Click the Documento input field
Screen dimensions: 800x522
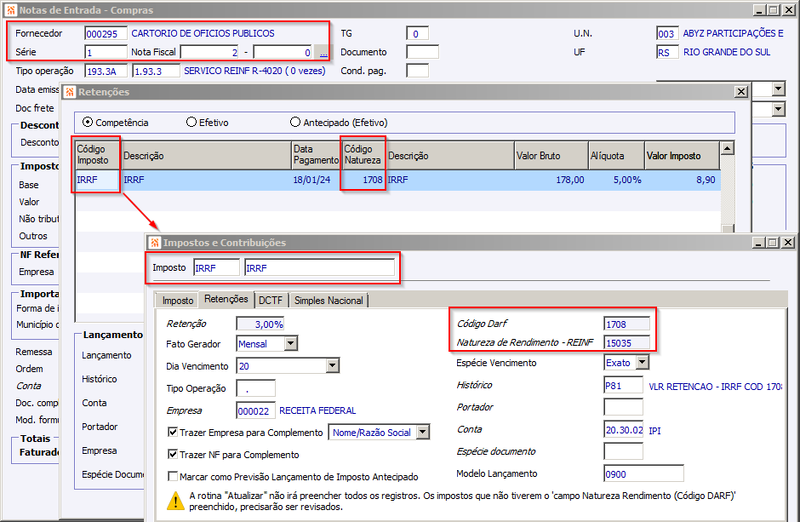pyautogui.click(x=422, y=52)
